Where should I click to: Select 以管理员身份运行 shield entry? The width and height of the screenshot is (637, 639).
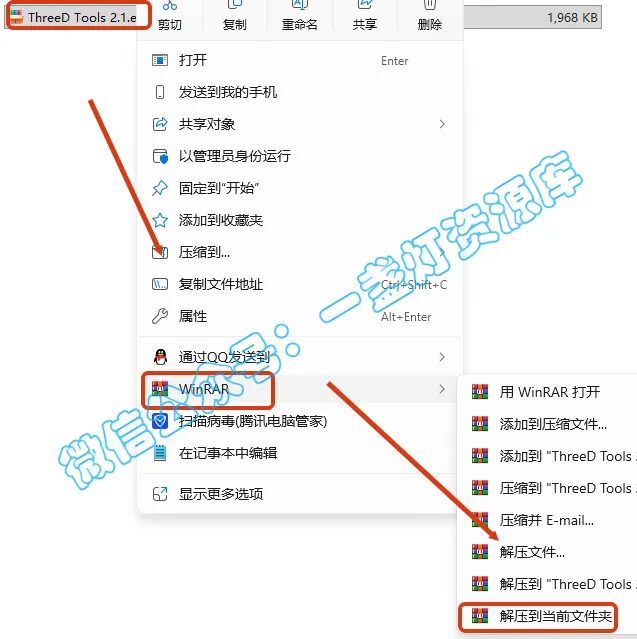(300, 156)
